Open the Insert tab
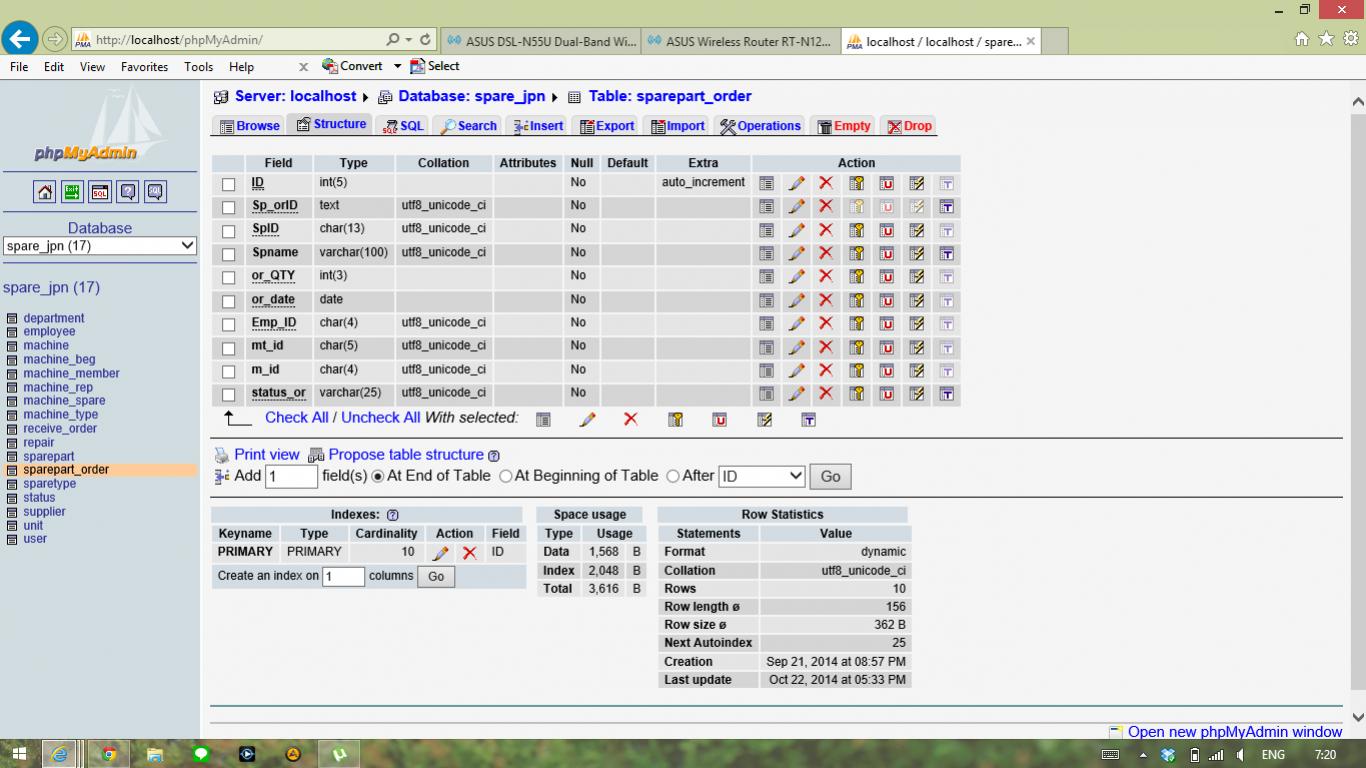Viewport: 1366px width, 768px height. (x=538, y=126)
